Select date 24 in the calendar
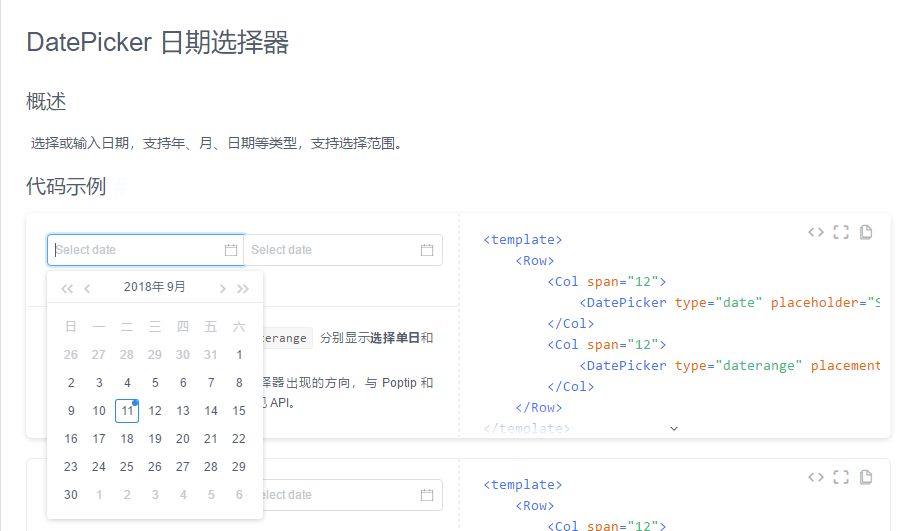The height and width of the screenshot is (531, 908). [x=99, y=467]
